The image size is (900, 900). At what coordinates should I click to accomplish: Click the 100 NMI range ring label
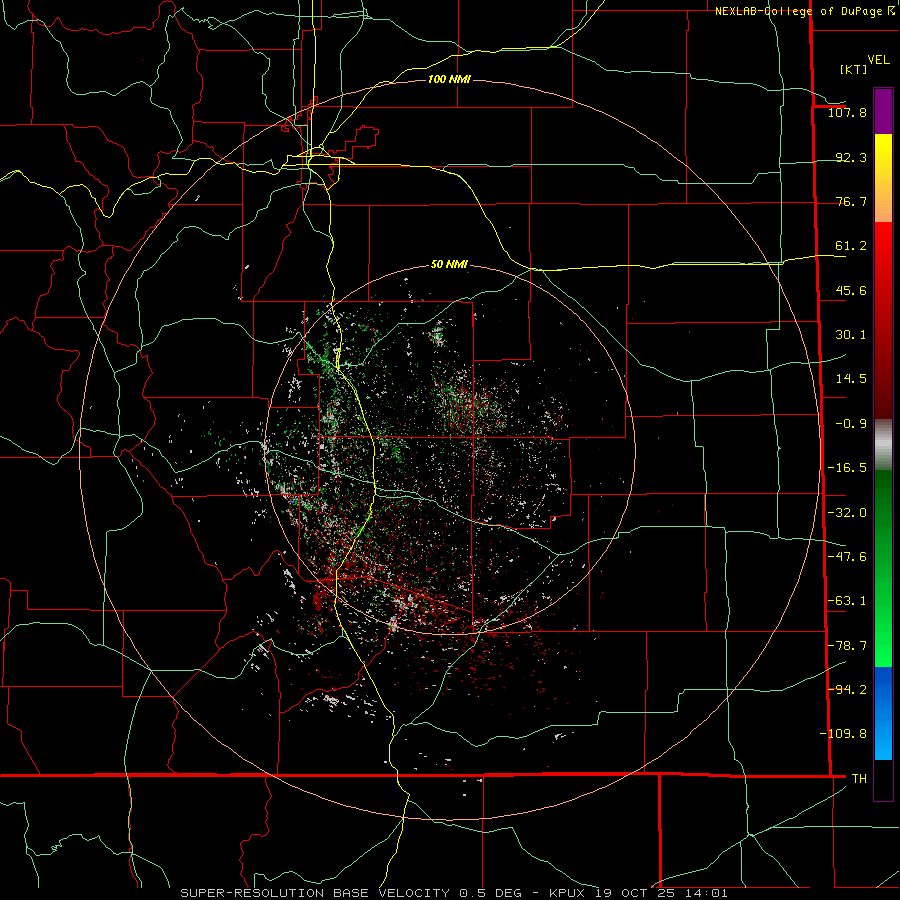(x=449, y=79)
